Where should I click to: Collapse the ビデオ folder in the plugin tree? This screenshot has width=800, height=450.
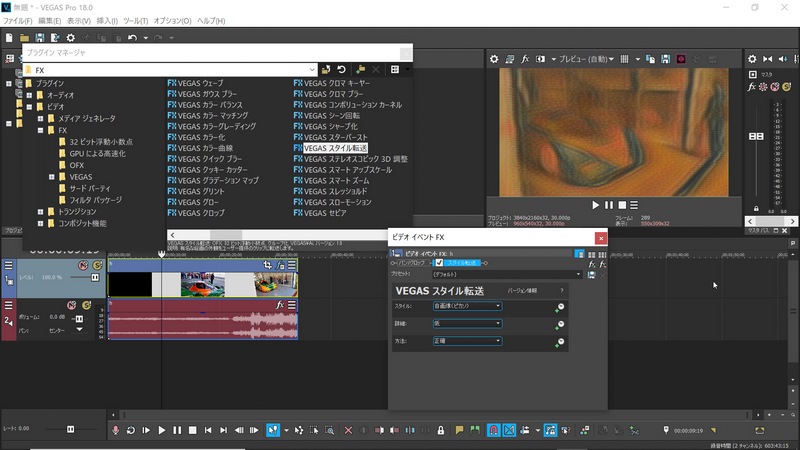(x=29, y=107)
